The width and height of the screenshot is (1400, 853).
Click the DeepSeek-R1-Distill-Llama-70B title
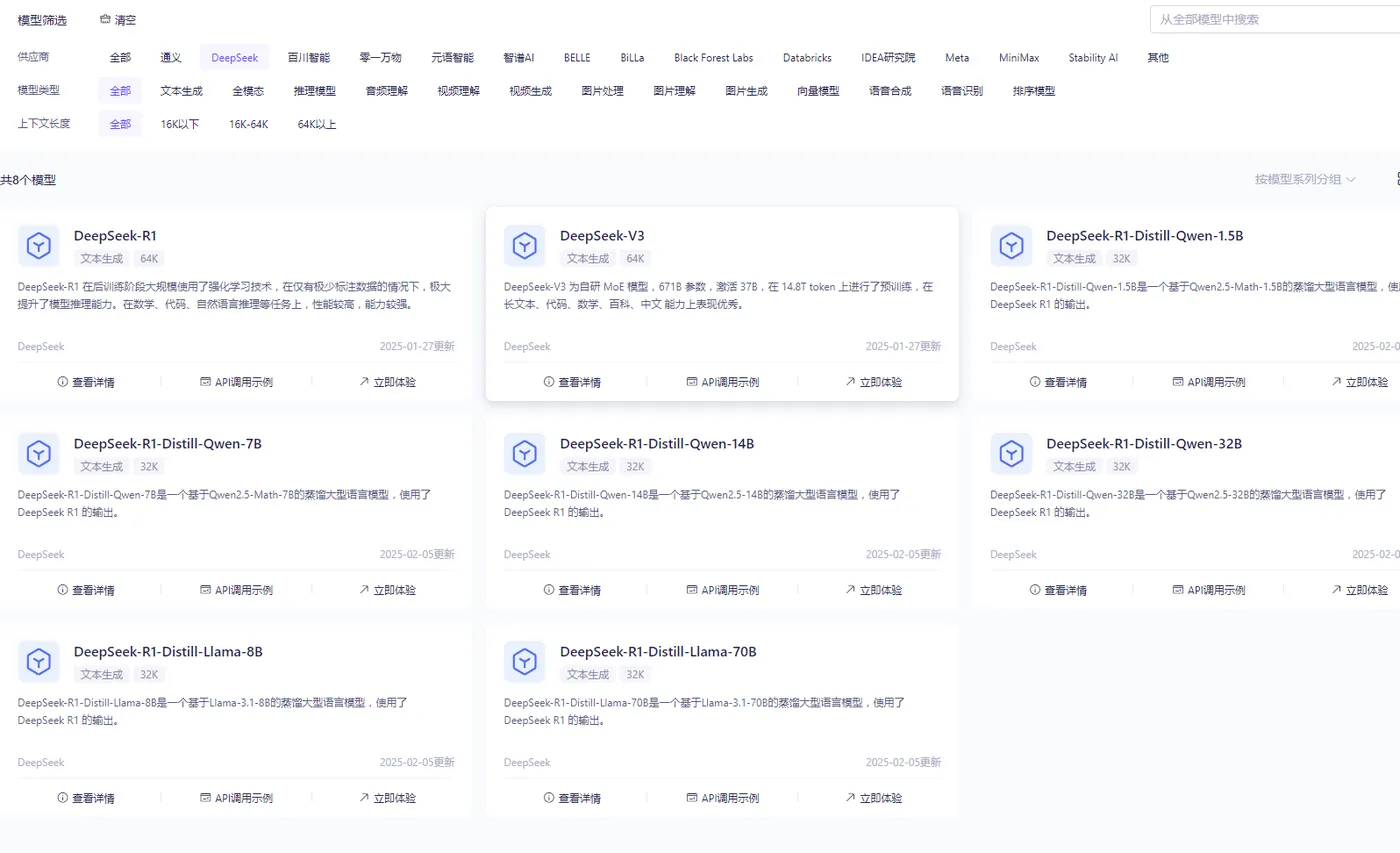[658, 652]
